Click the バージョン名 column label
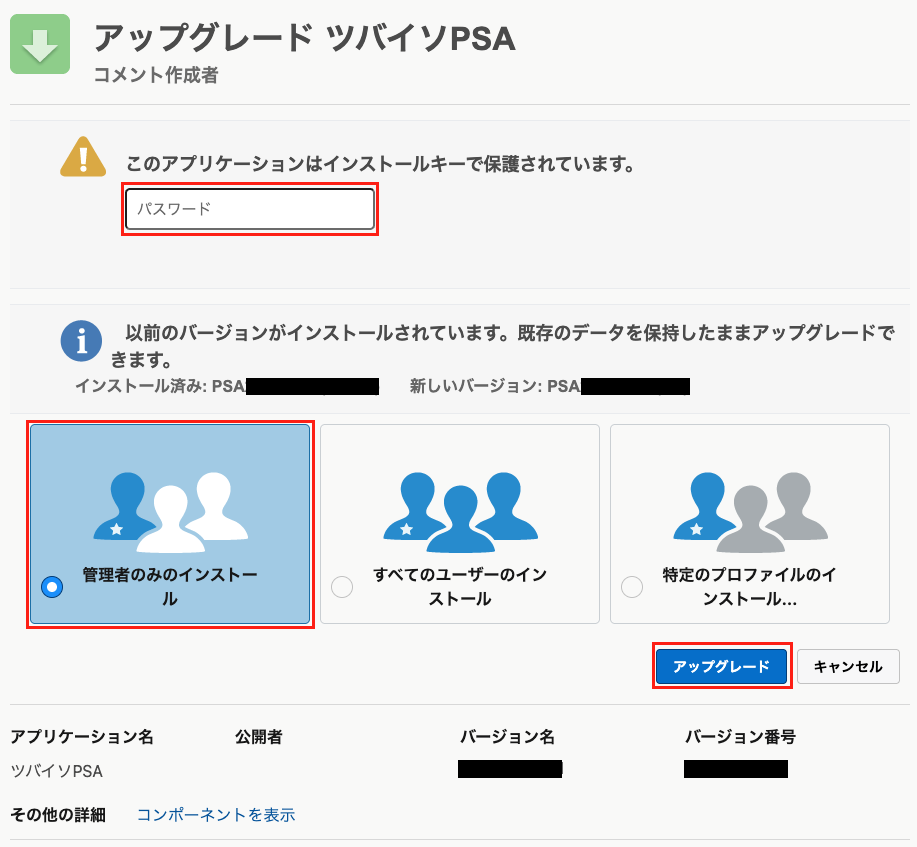 [x=508, y=737]
